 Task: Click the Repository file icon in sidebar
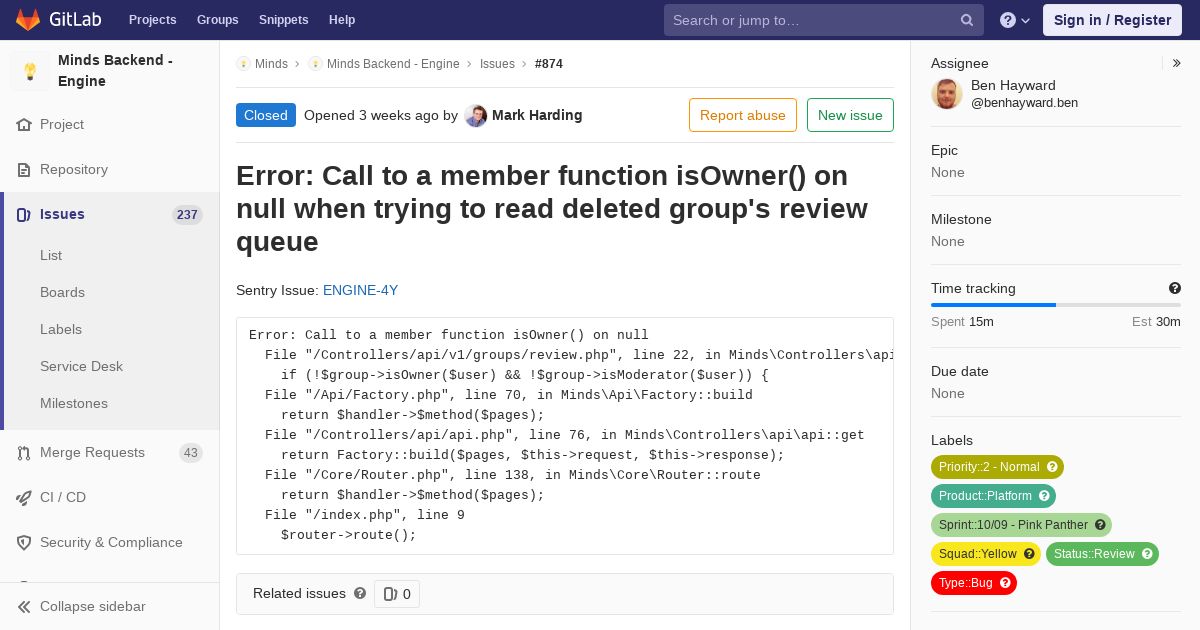click(24, 170)
